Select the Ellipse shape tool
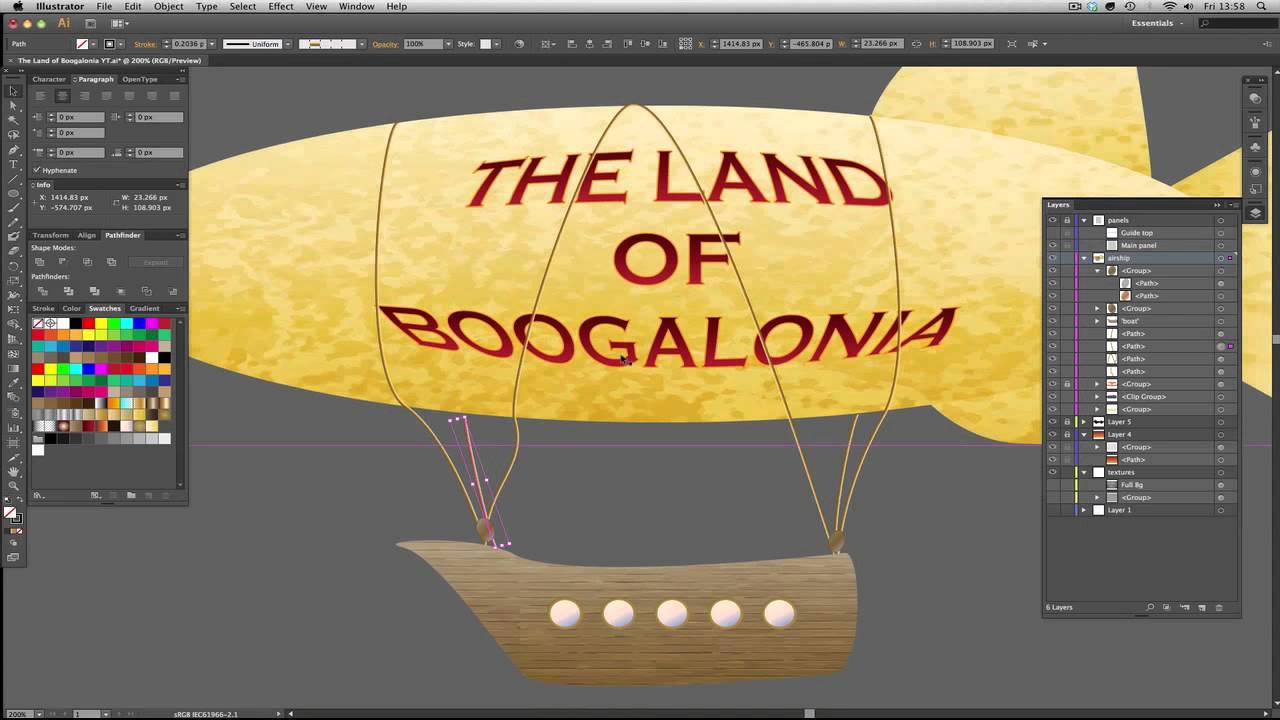 click(x=13, y=193)
